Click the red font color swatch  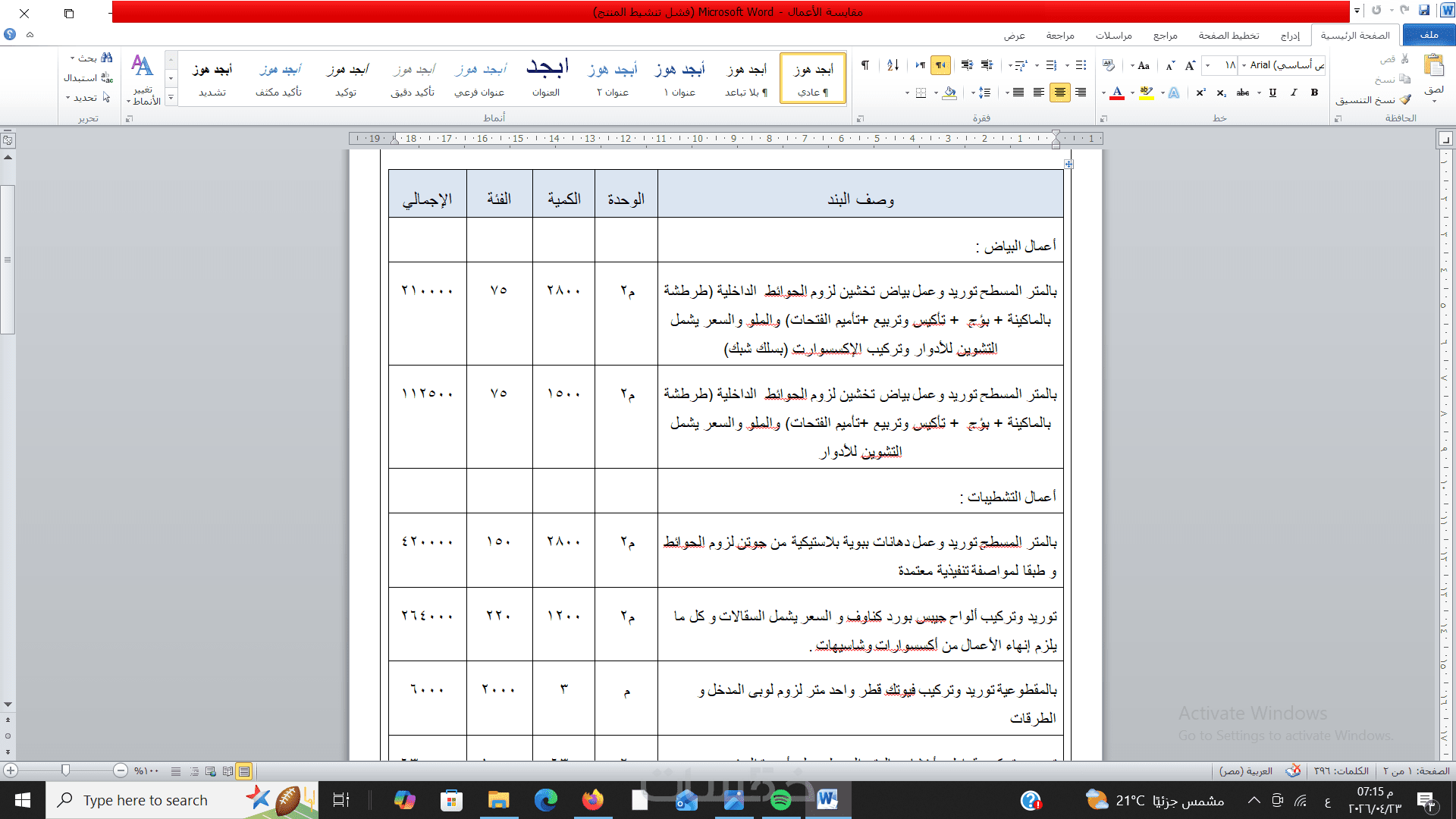click(x=1117, y=93)
